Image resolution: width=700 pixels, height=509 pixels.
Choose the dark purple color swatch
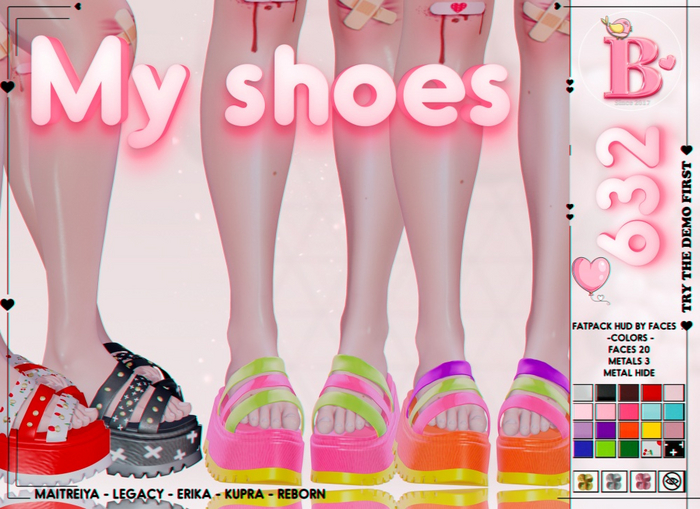pyautogui.click(x=606, y=430)
